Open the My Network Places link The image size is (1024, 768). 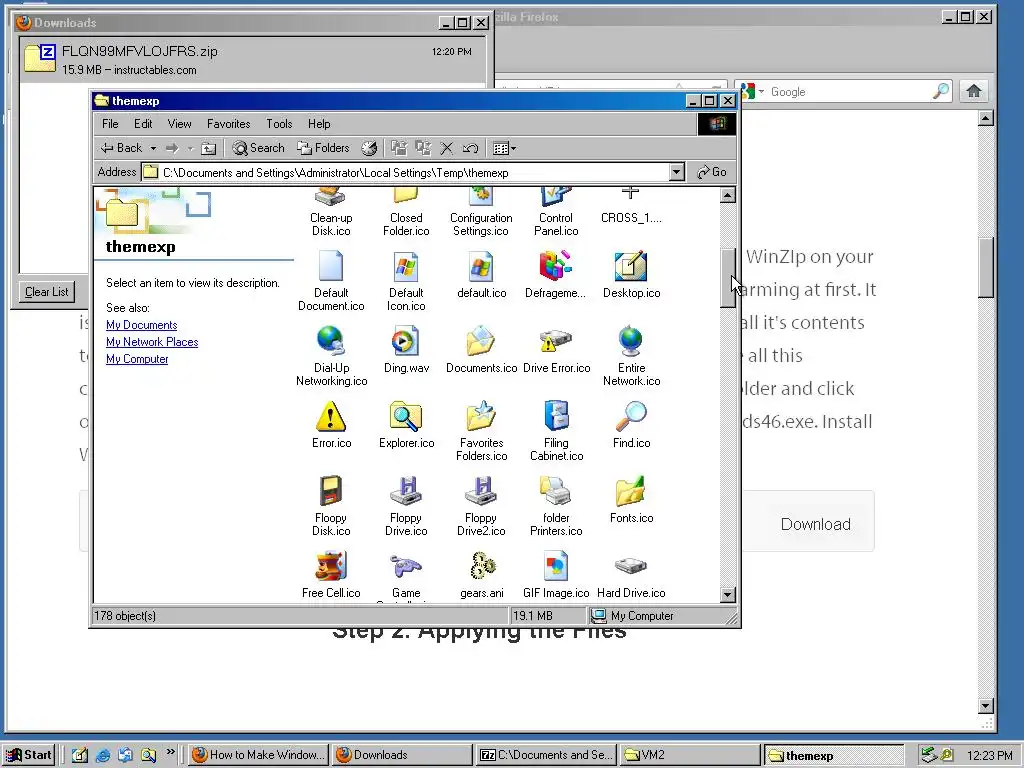pos(152,342)
